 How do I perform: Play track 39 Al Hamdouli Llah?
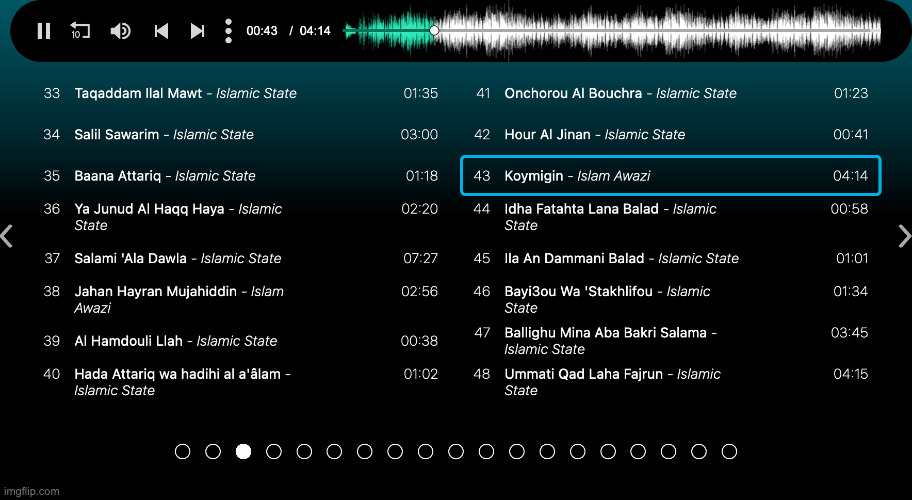(x=241, y=341)
